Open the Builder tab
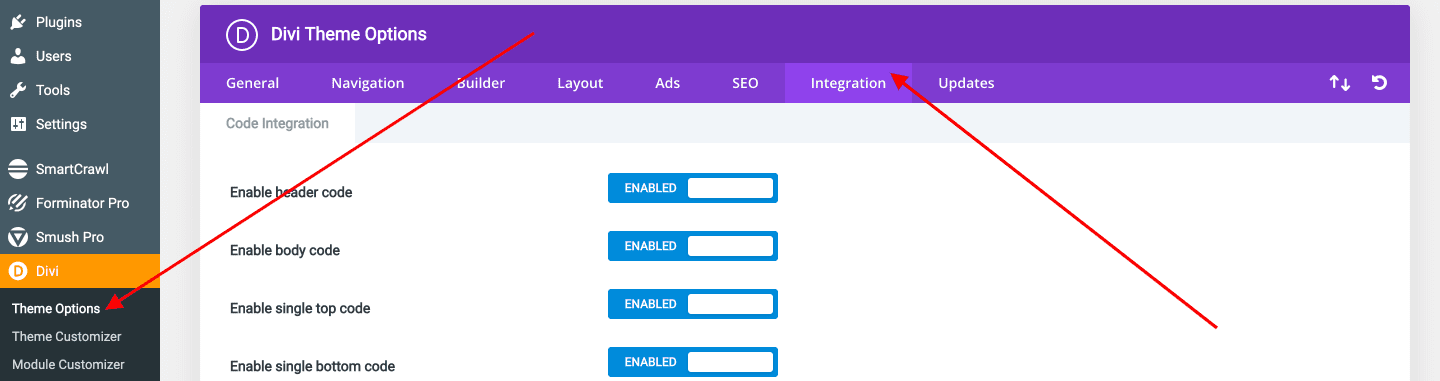This screenshot has width=1440, height=381. coord(481,83)
